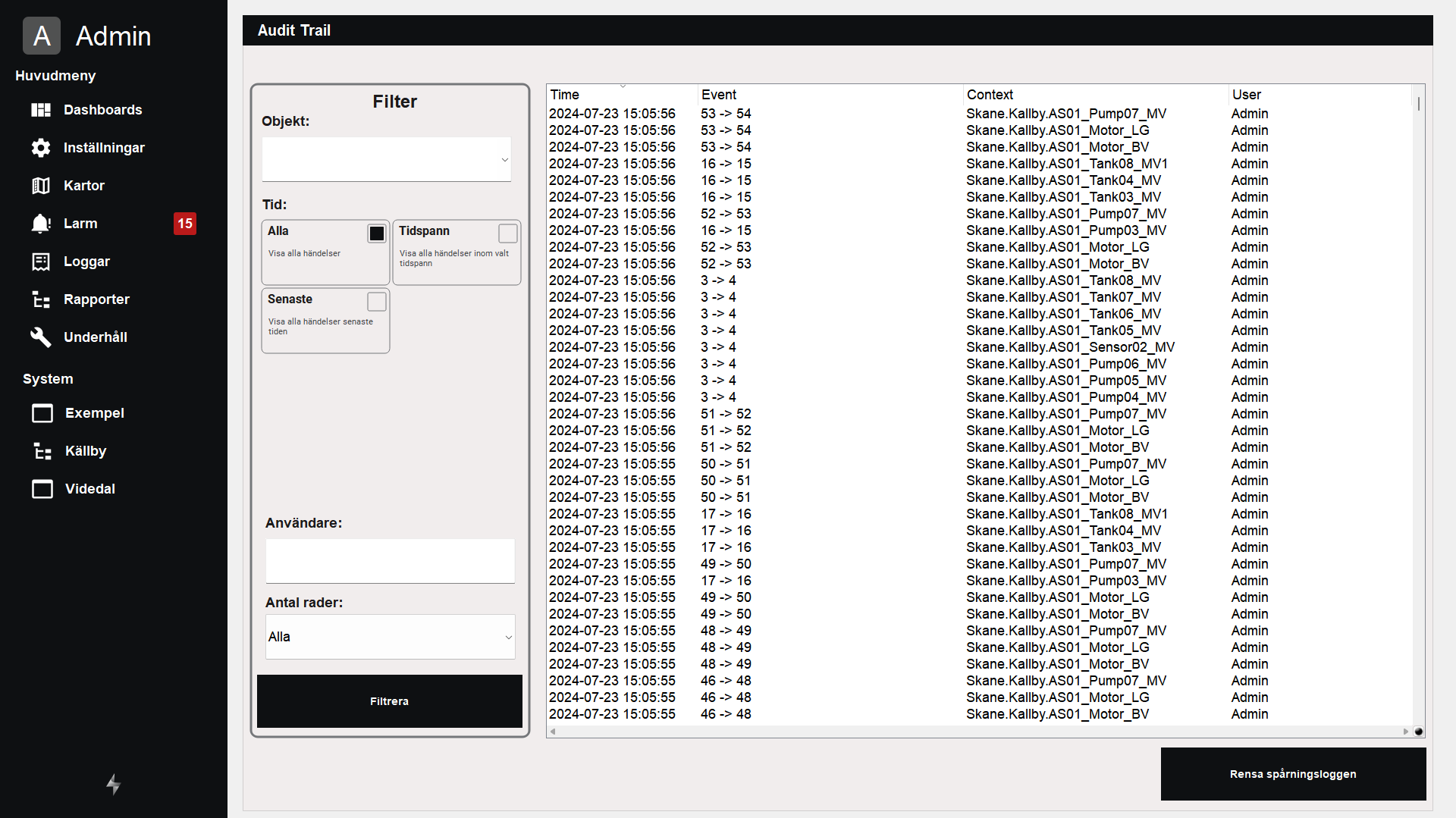Screen dimensions: 1456x818
Task: Toggle the Alla time filter checkbox
Action: click(376, 233)
